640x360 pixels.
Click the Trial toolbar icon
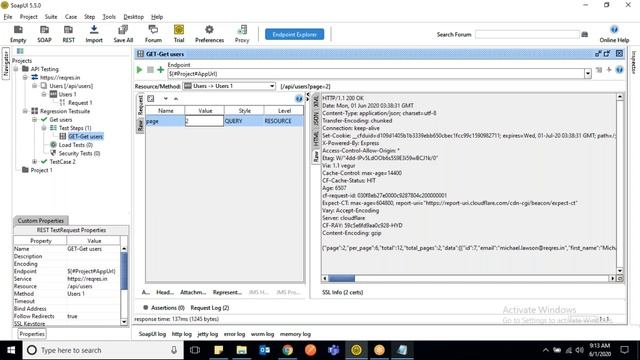tap(179, 29)
